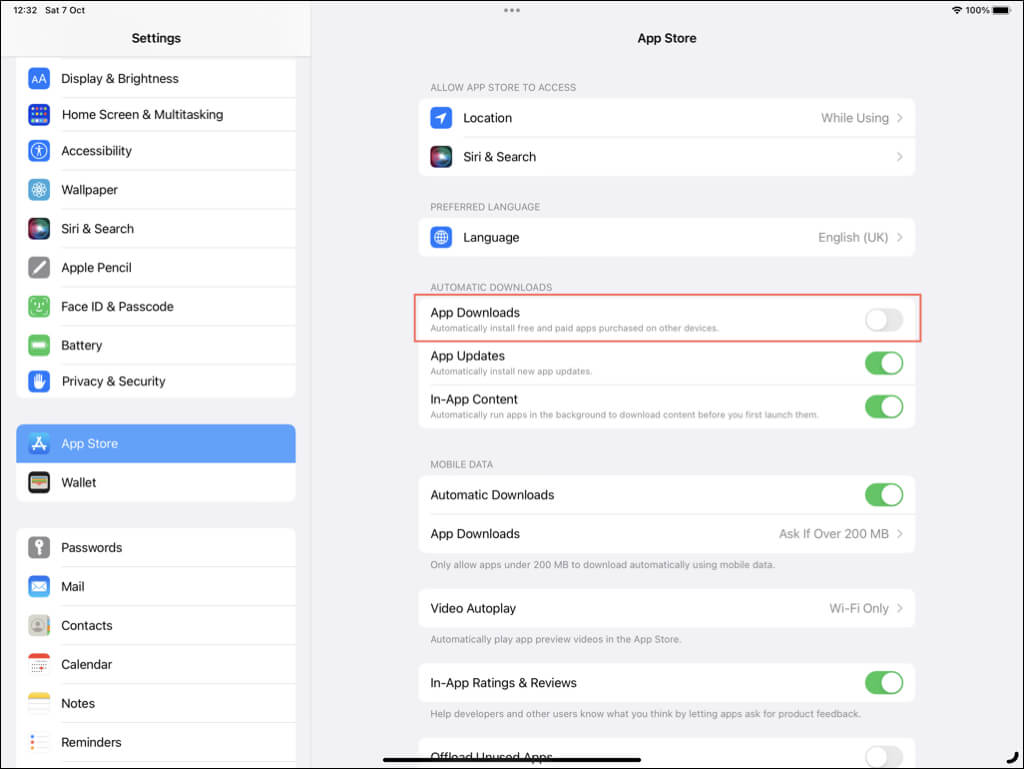Tap 'Calendar' label in sidebar
The image size is (1024, 769).
[87, 664]
